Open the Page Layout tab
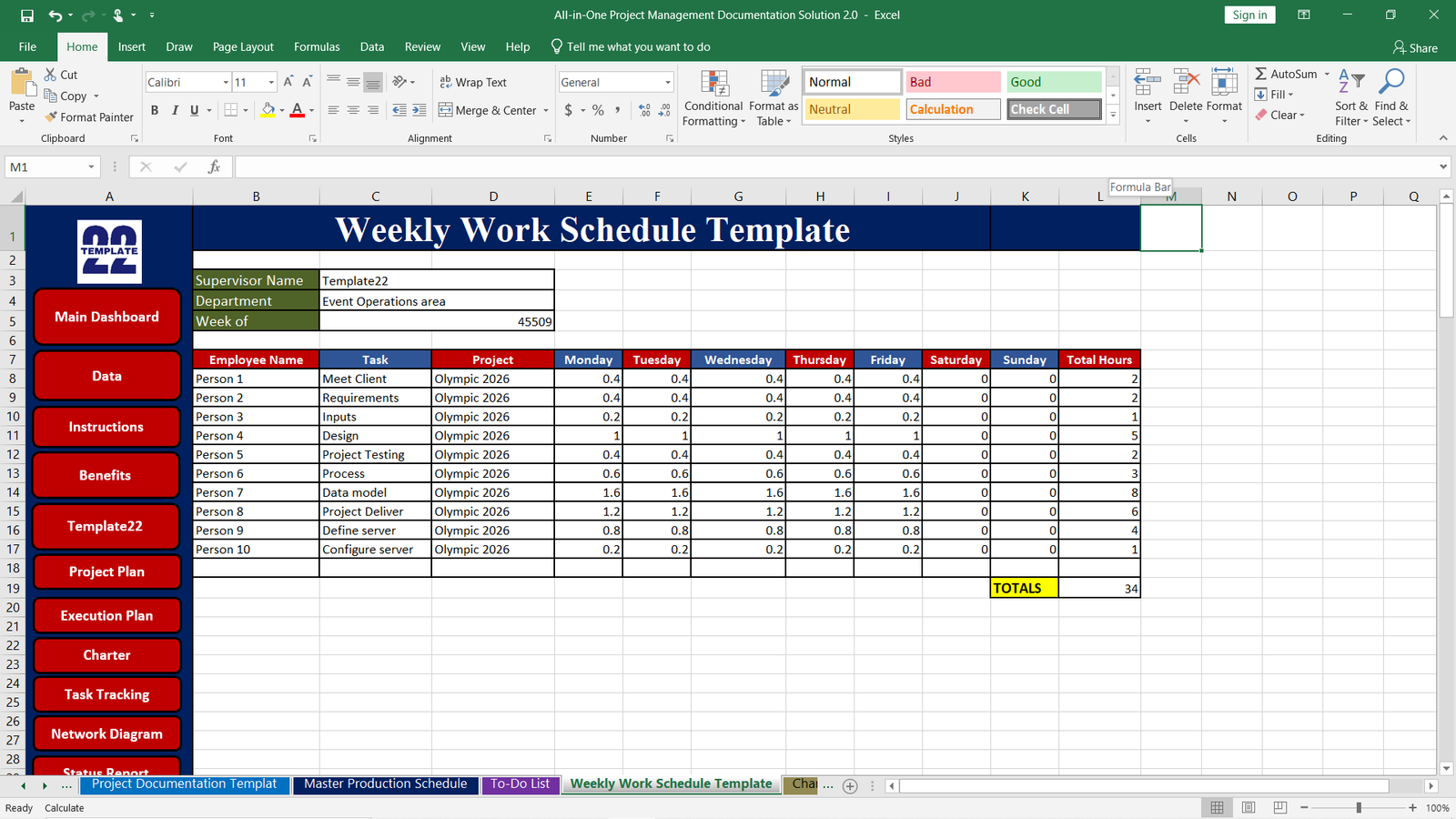1456x819 pixels. [243, 46]
